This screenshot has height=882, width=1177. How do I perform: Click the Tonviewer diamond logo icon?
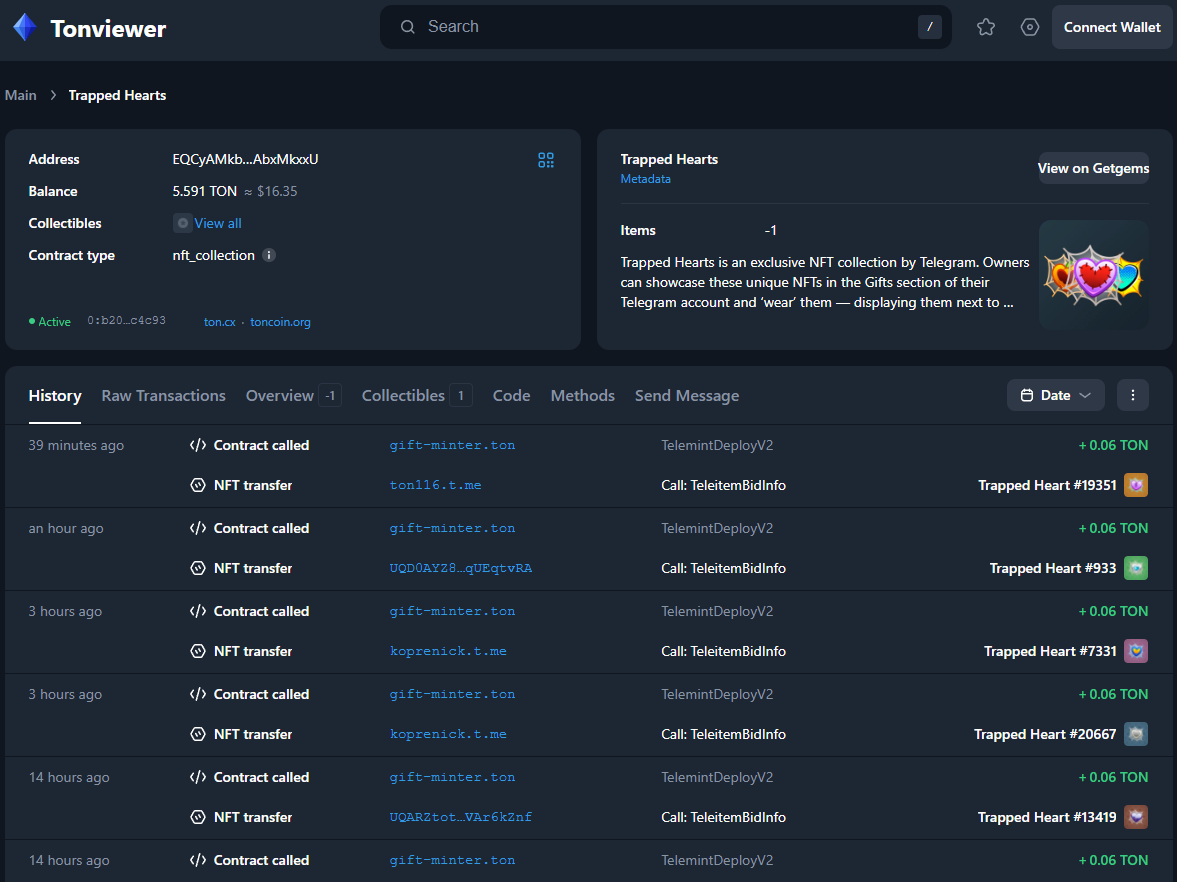tap(25, 28)
